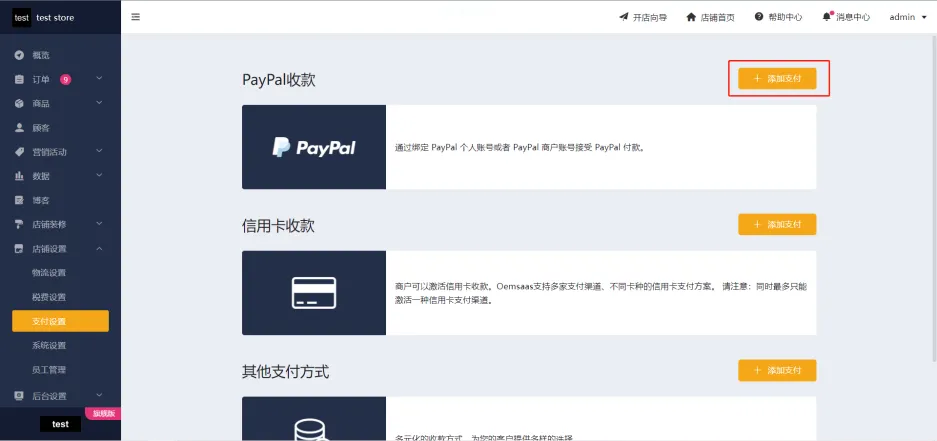Image resolution: width=937 pixels, height=441 pixels.
Task: Toggle the hamburger sidebar menu icon
Action: pos(136,17)
